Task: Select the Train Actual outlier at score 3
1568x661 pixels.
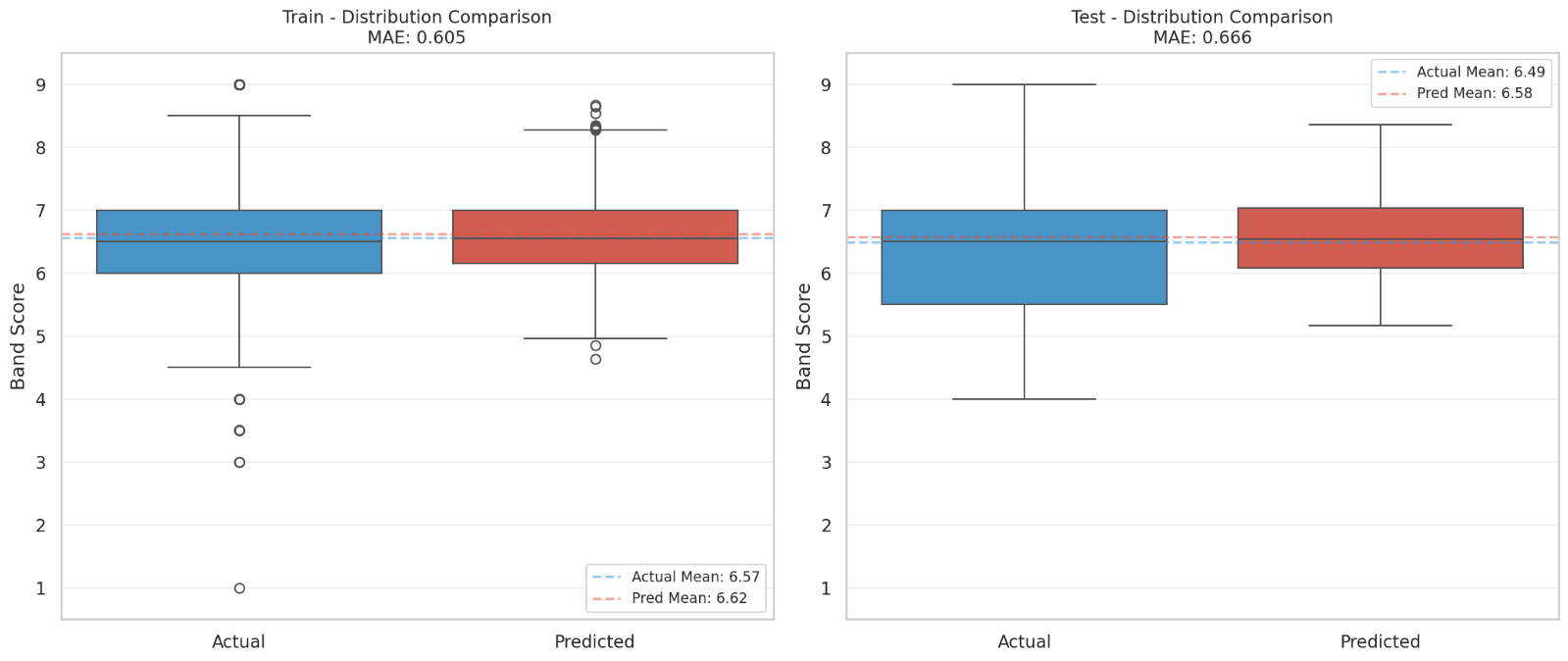Action: [x=239, y=462]
